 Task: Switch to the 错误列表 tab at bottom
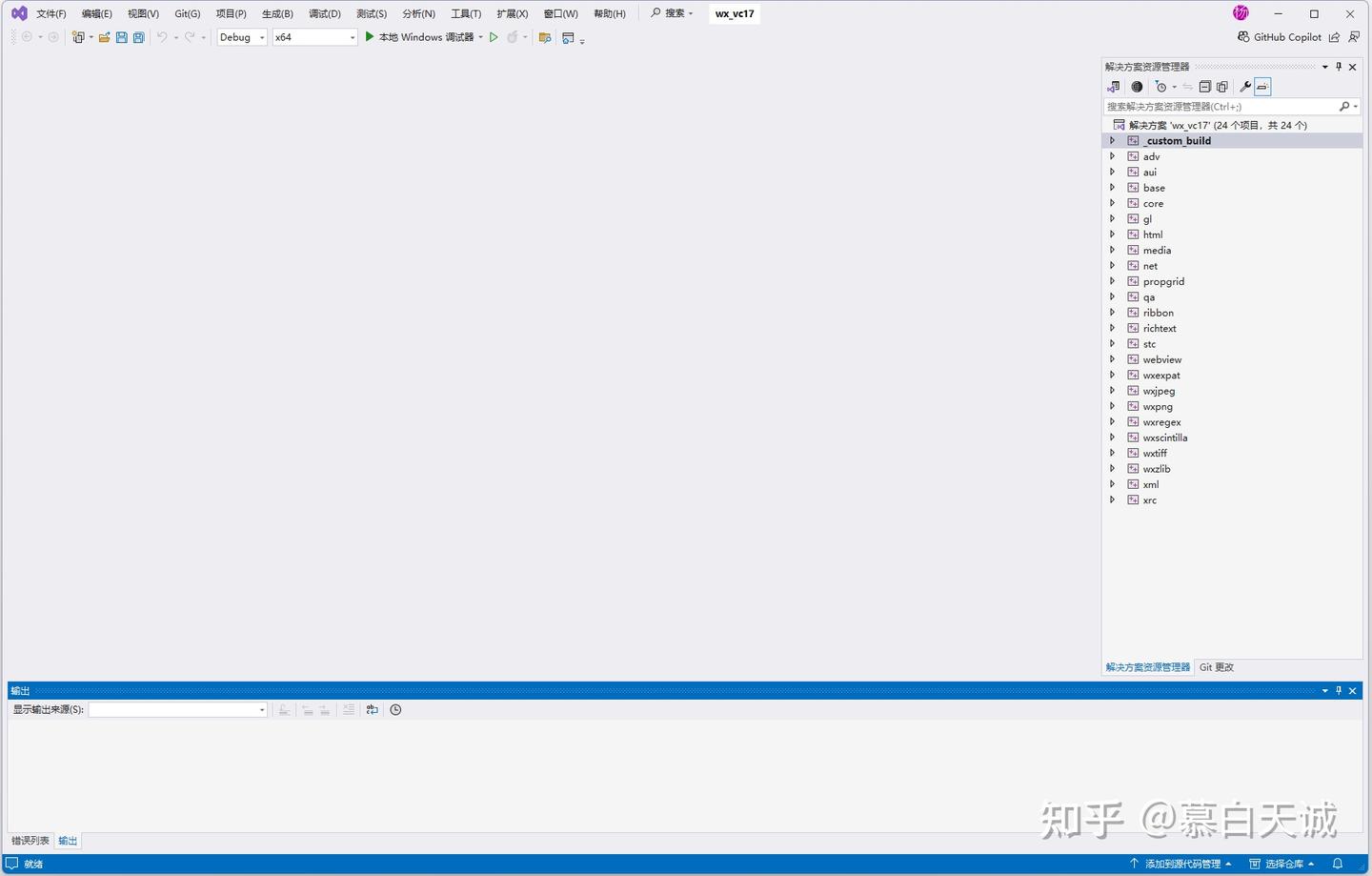coord(30,840)
